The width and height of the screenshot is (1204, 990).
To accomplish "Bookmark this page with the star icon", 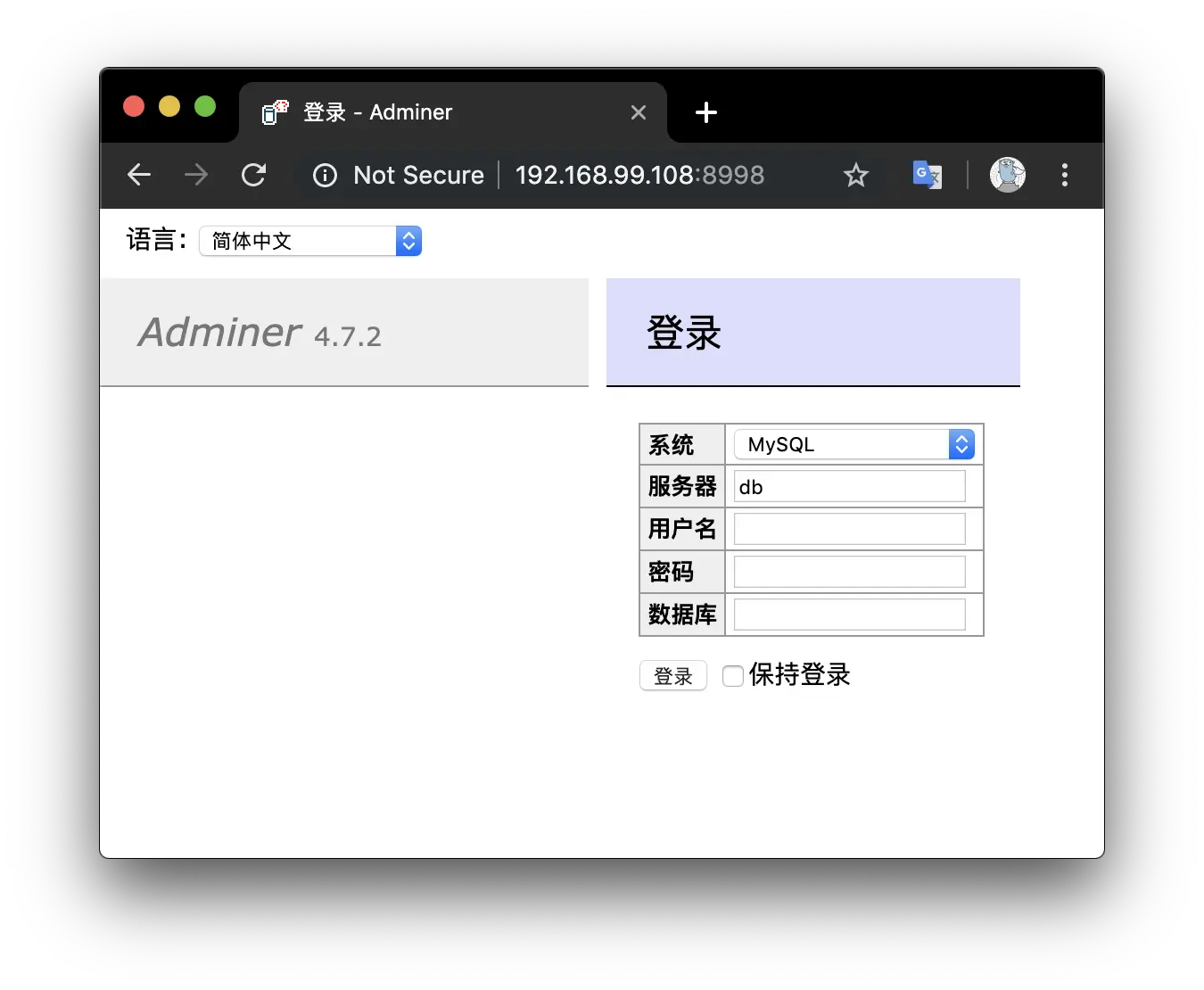I will point(855,175).
